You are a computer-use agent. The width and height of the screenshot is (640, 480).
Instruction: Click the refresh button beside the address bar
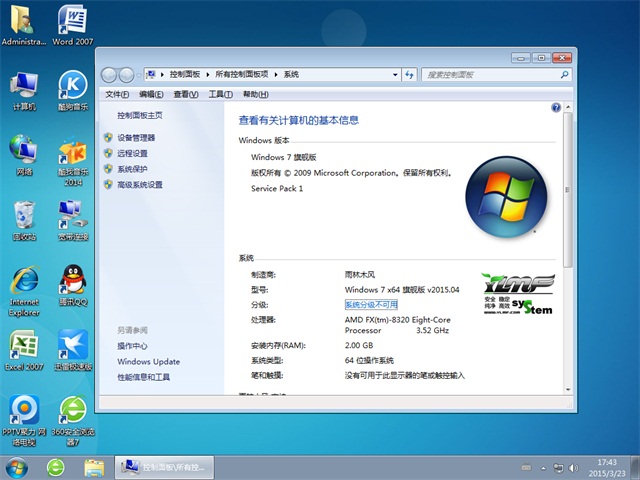pos(409,75)
